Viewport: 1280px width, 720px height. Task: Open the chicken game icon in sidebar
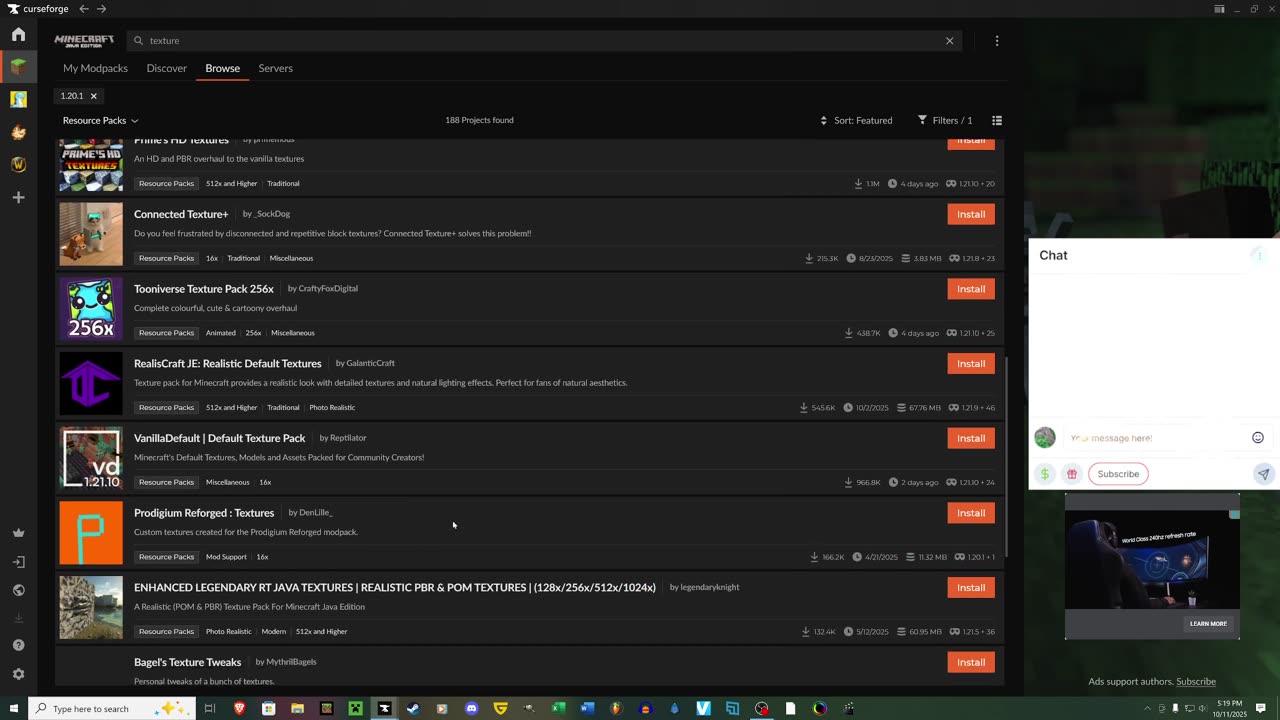coord(18,132)
